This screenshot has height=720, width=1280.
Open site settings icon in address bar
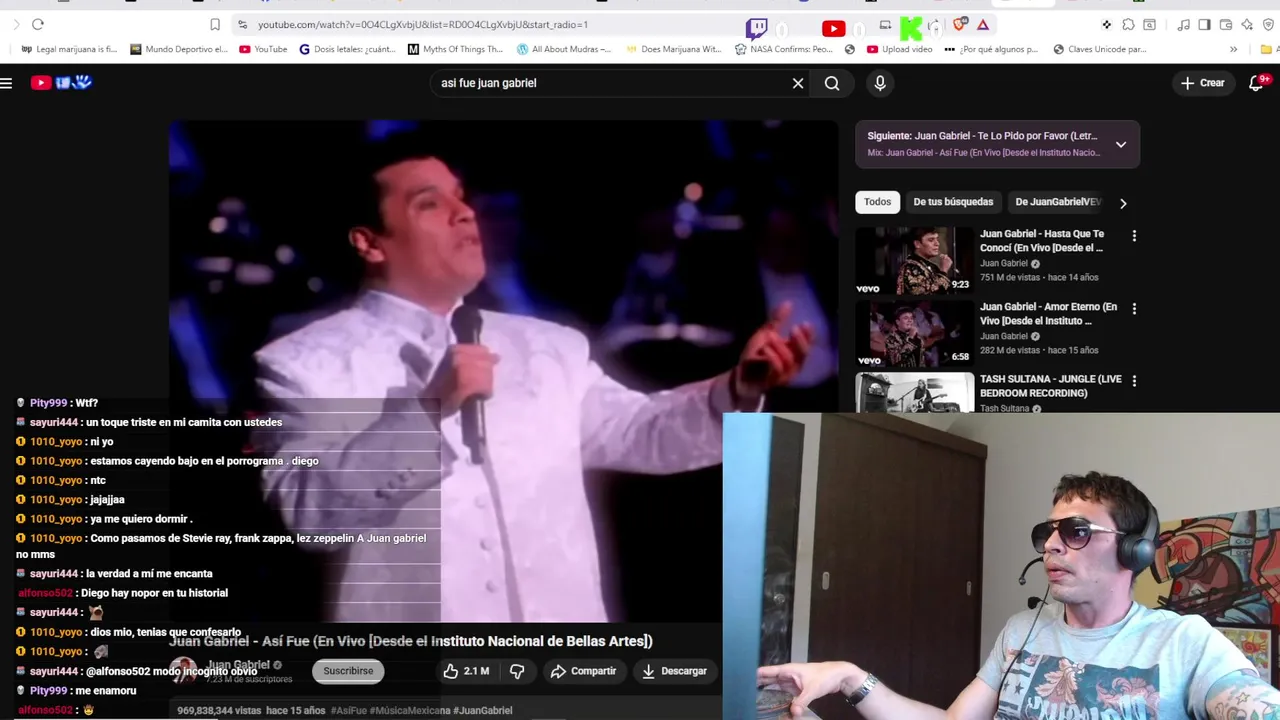[242, 24]
